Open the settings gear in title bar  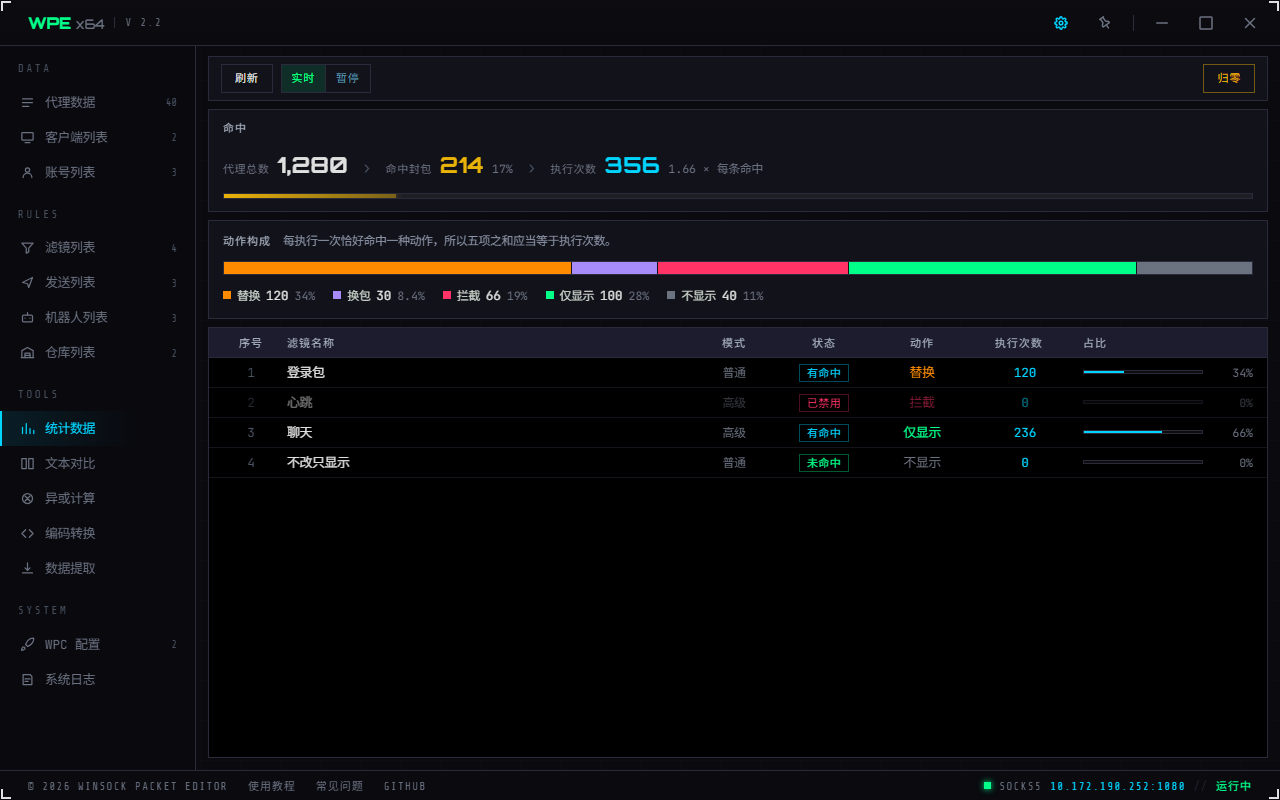point(1061,23)
